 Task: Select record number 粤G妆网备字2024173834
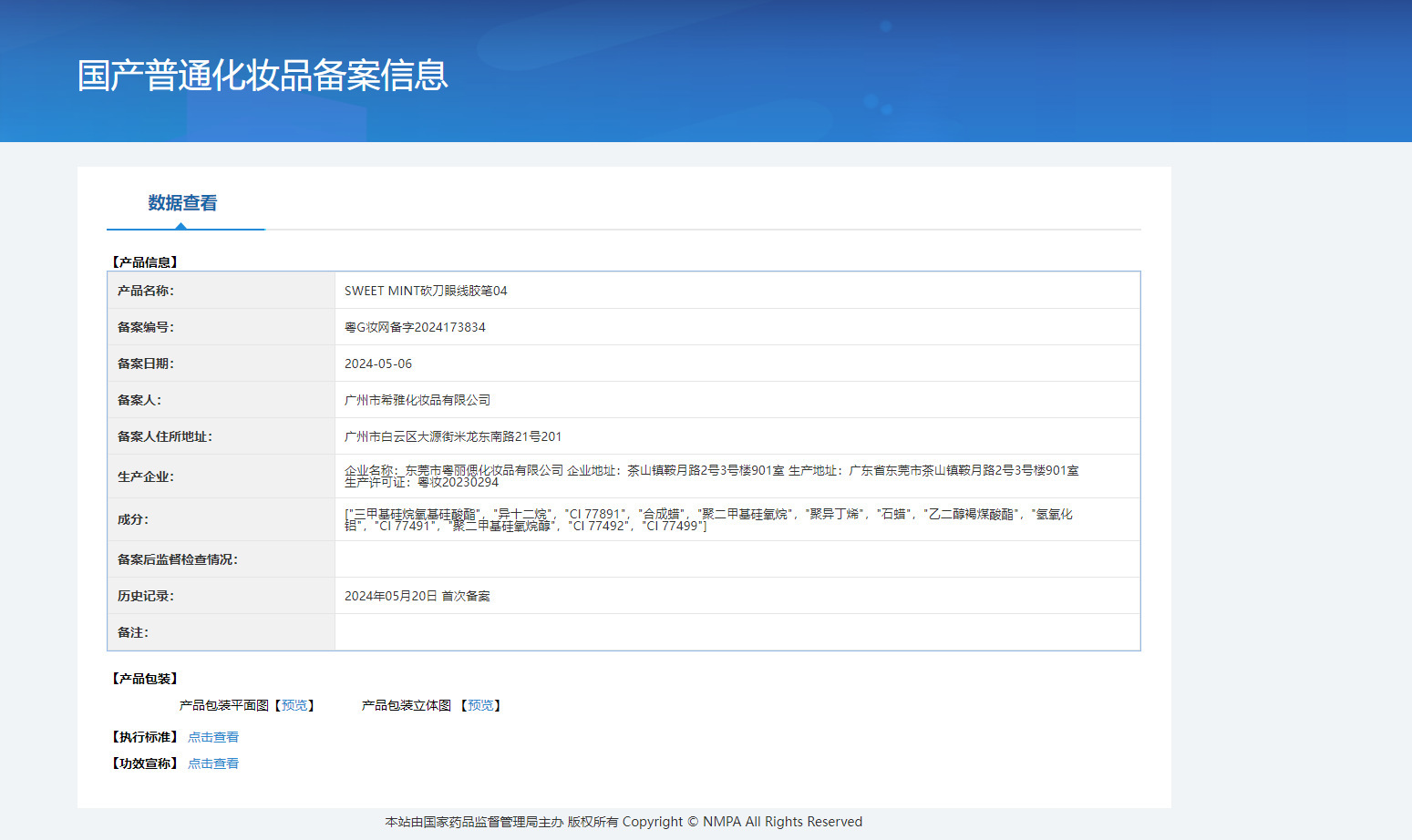click(x=415, y=327)
